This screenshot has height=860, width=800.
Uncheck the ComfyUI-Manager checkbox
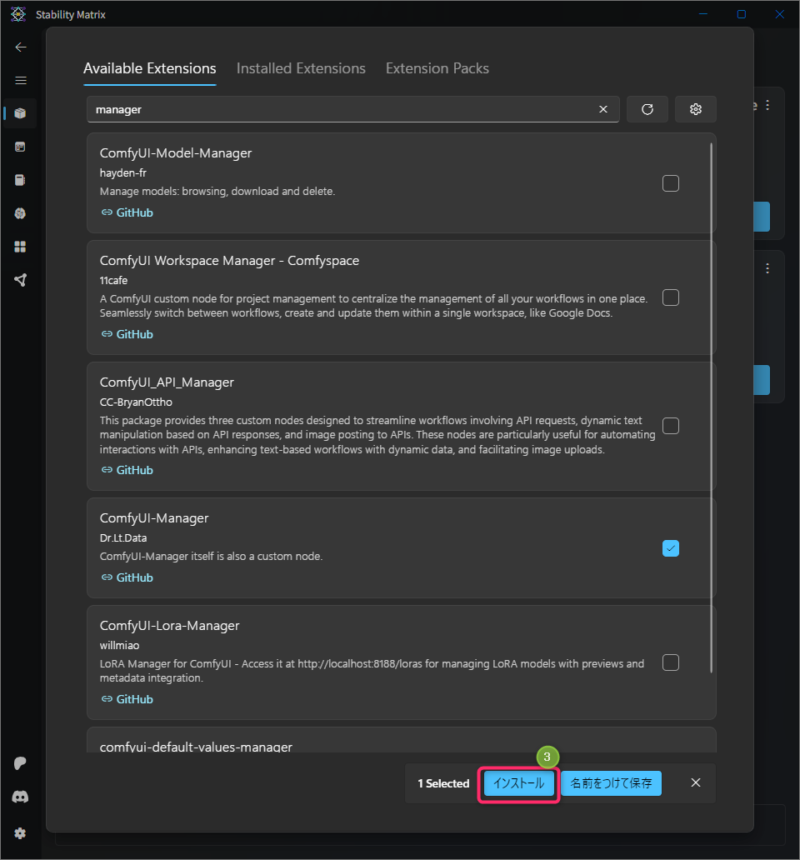[x=671, y=548]
